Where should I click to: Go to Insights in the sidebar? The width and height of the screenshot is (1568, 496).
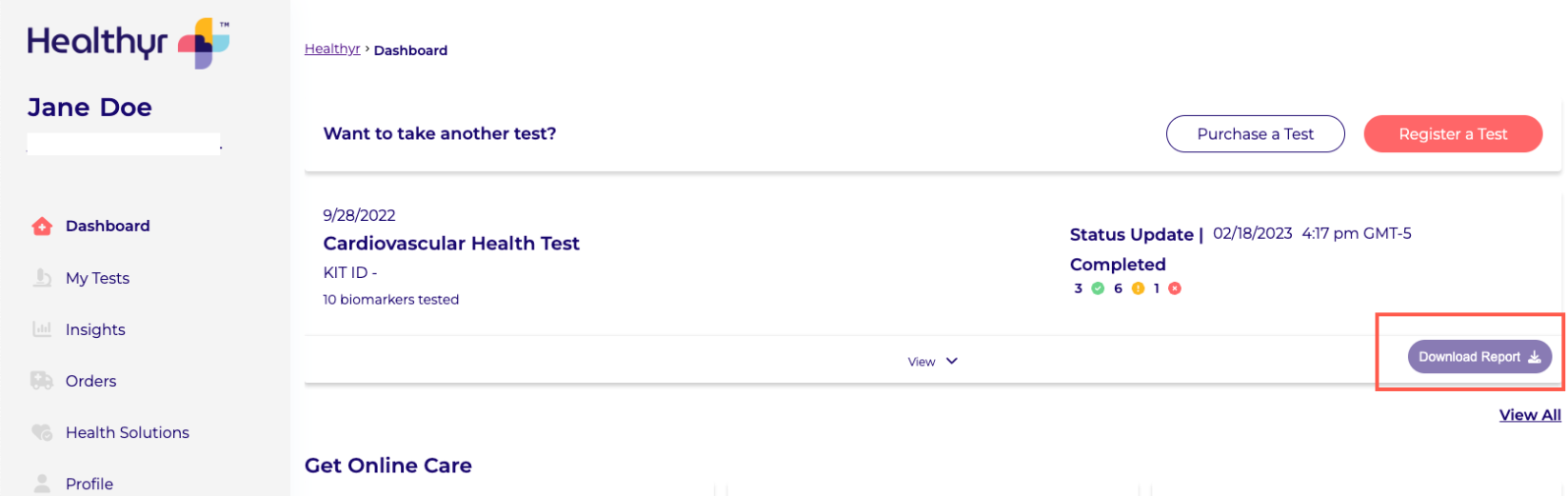[x=95, y=329]
